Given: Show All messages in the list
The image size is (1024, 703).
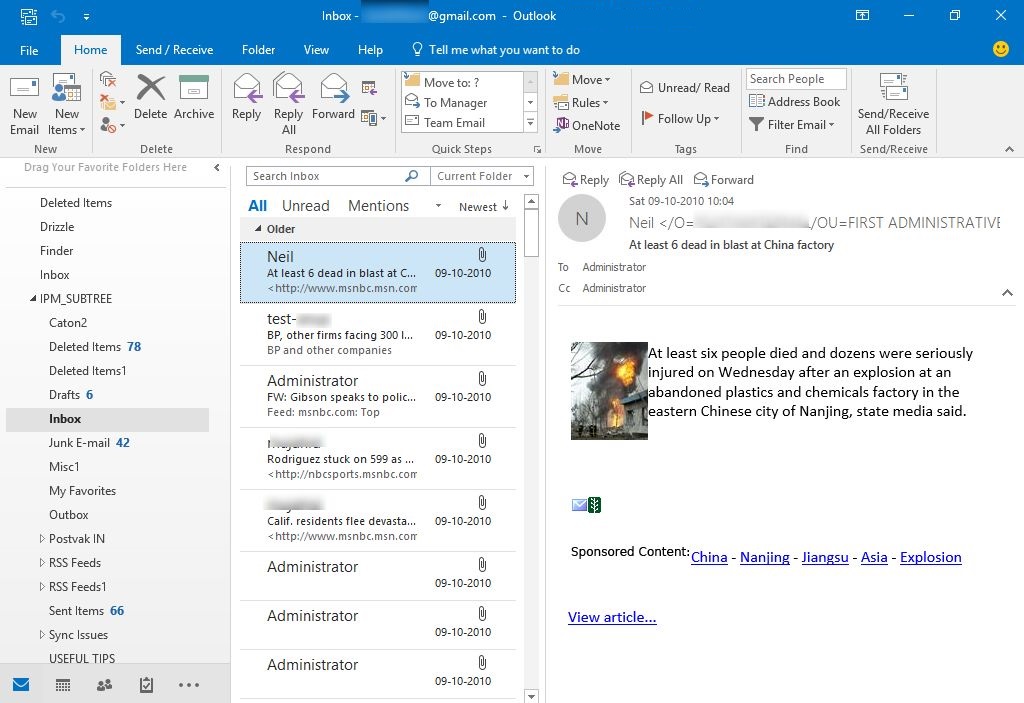Looking at the screenshot, I should 257,206.
